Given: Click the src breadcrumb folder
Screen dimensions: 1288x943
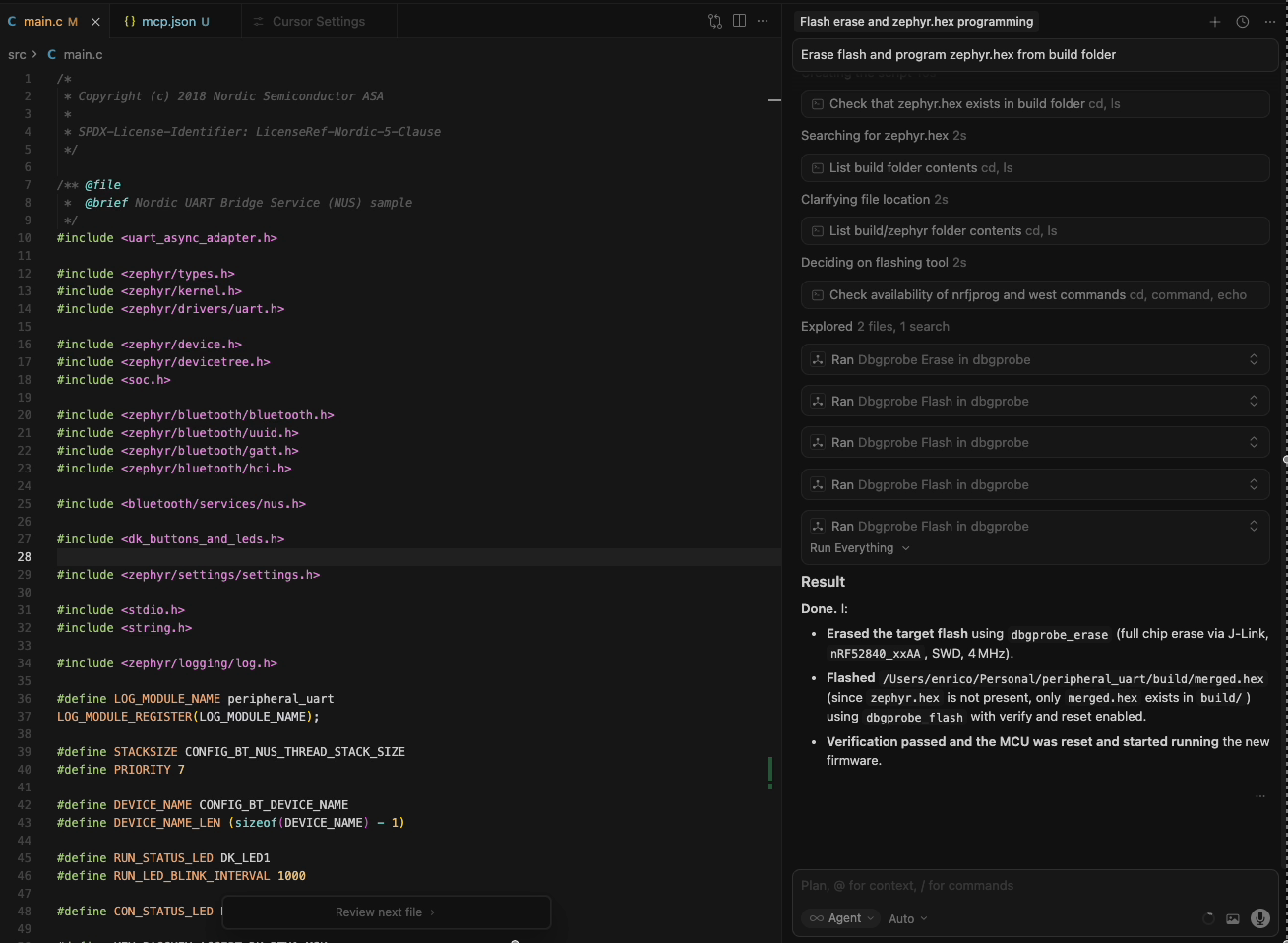Looking at the screenshot, I should point(17,55).
